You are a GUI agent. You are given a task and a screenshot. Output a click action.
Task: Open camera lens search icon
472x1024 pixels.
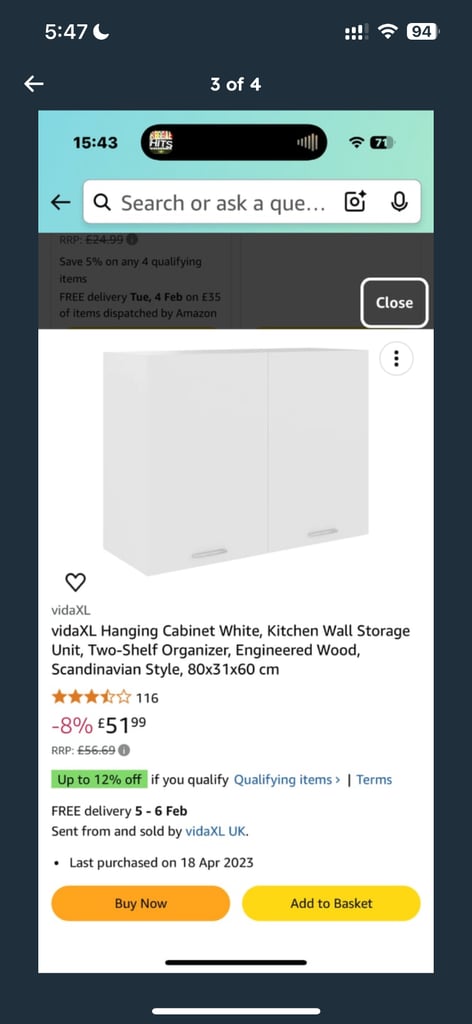point(356,202)
